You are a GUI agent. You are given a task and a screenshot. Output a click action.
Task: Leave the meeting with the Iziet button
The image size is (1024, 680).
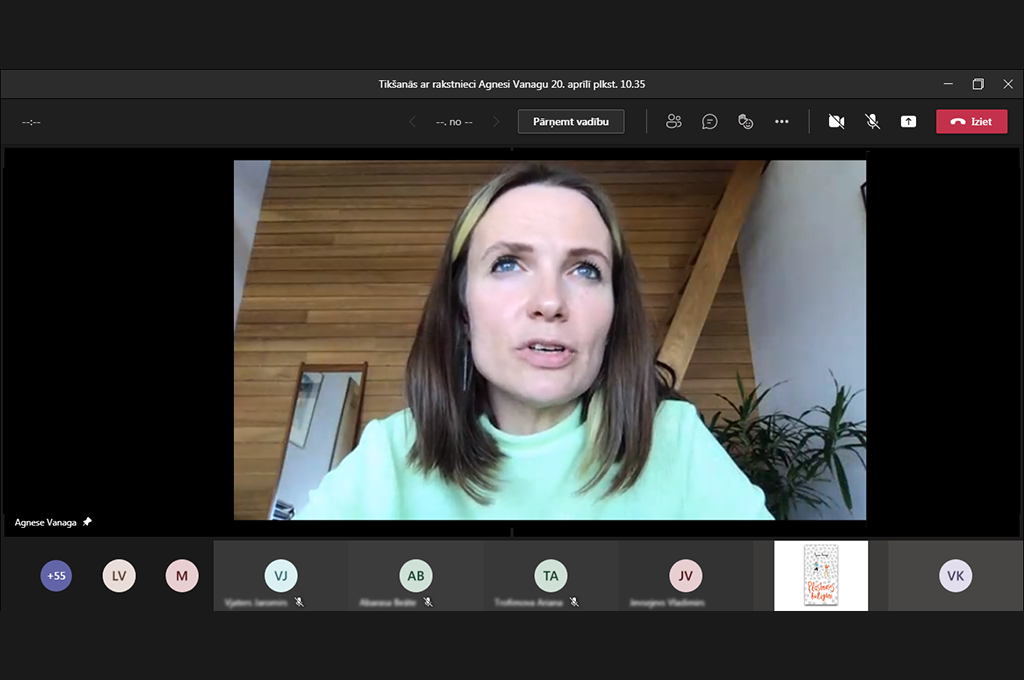click(x=972, y=121)
